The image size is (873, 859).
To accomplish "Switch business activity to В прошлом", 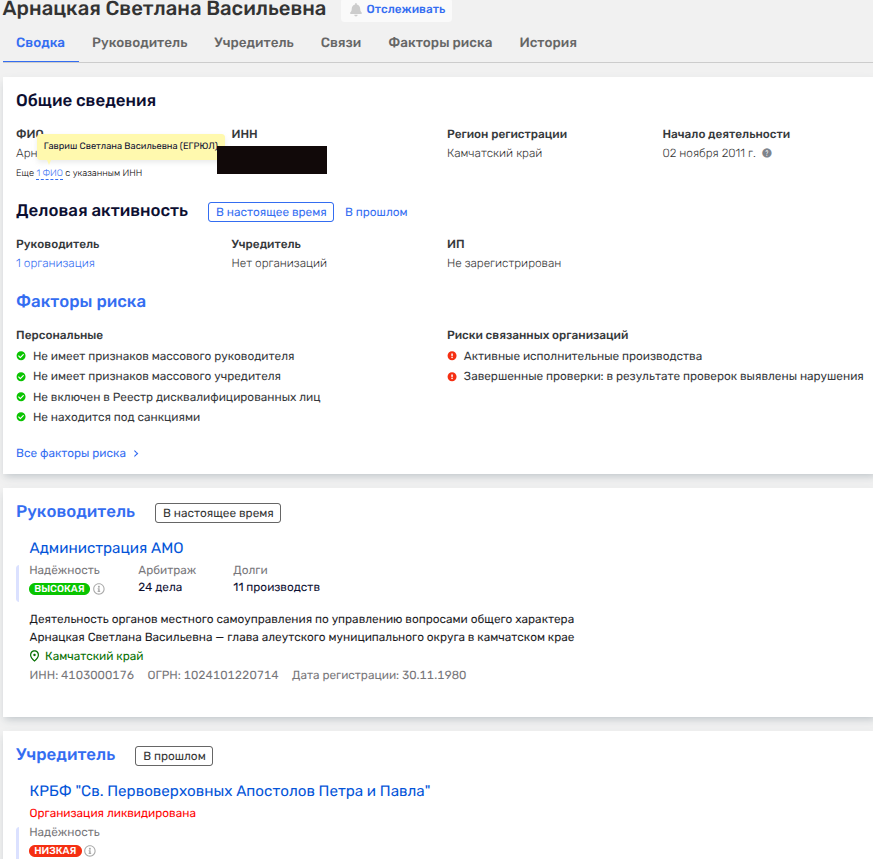I will tap(376, 212).
